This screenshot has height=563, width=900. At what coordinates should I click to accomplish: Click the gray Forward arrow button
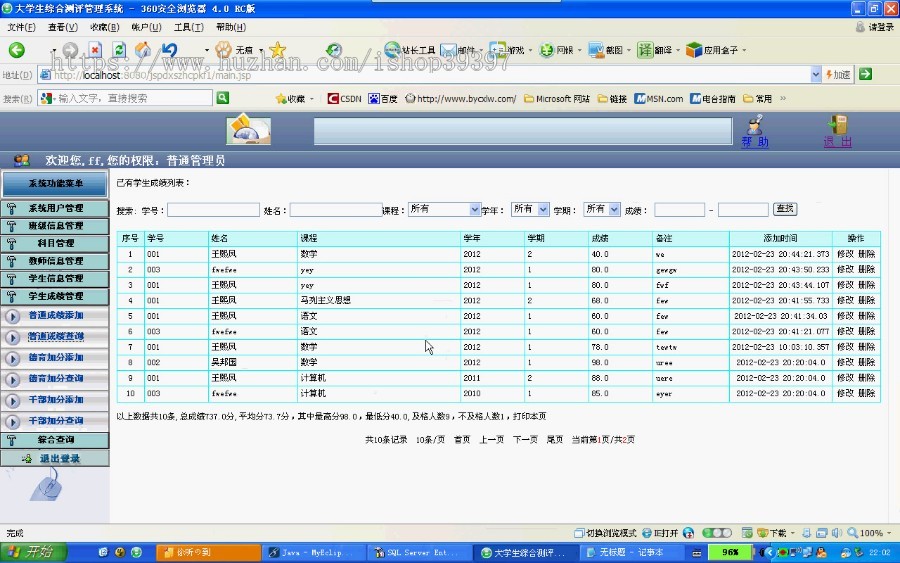(x=70, y=51)
